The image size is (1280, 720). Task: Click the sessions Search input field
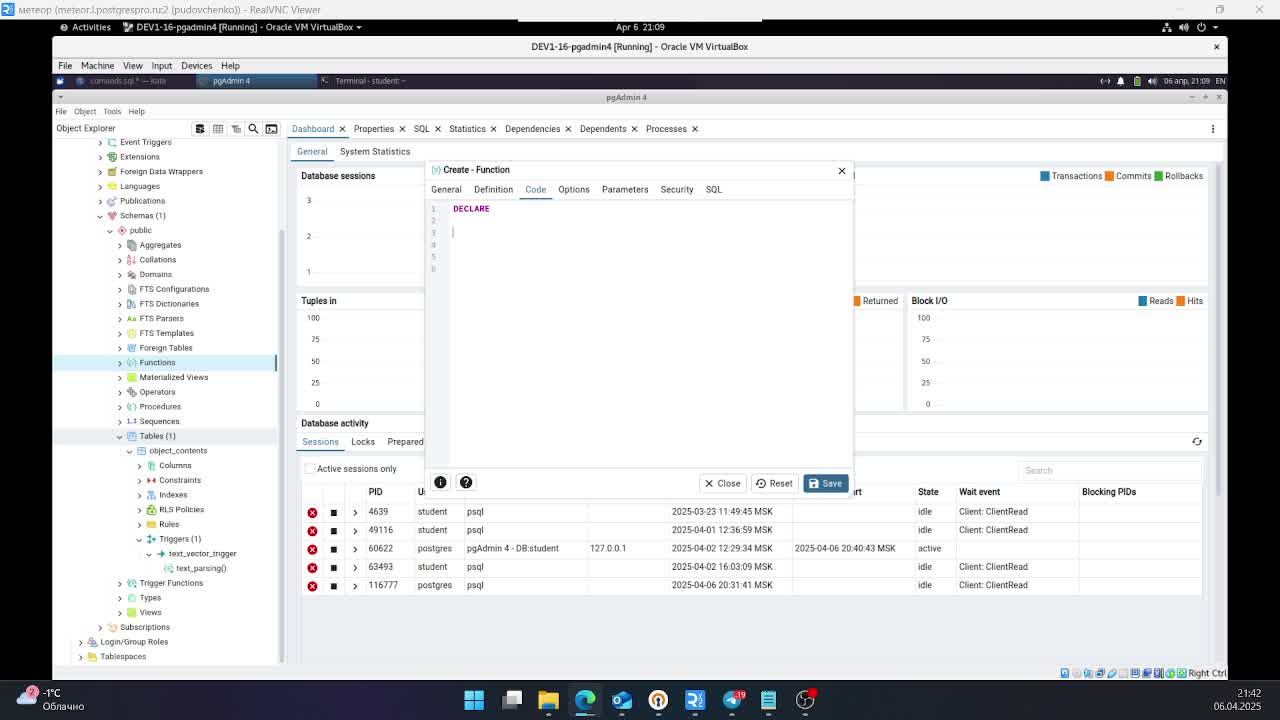[1110, 470]
